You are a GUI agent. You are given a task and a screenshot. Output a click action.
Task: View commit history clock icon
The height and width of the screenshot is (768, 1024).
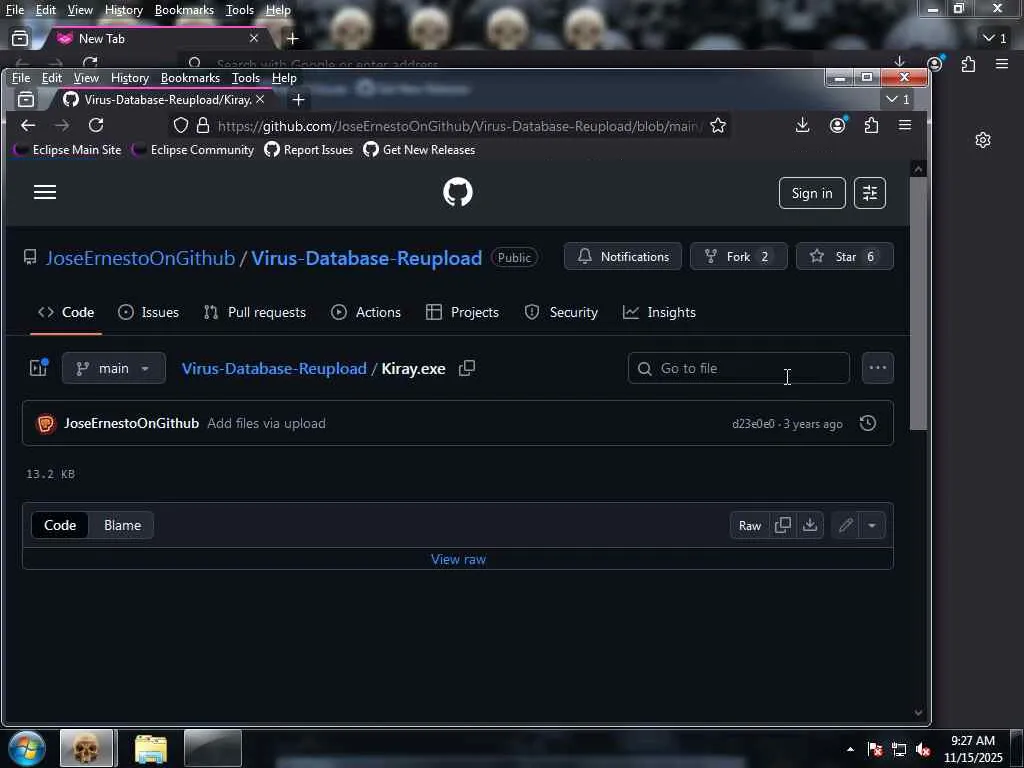point(867,423)
